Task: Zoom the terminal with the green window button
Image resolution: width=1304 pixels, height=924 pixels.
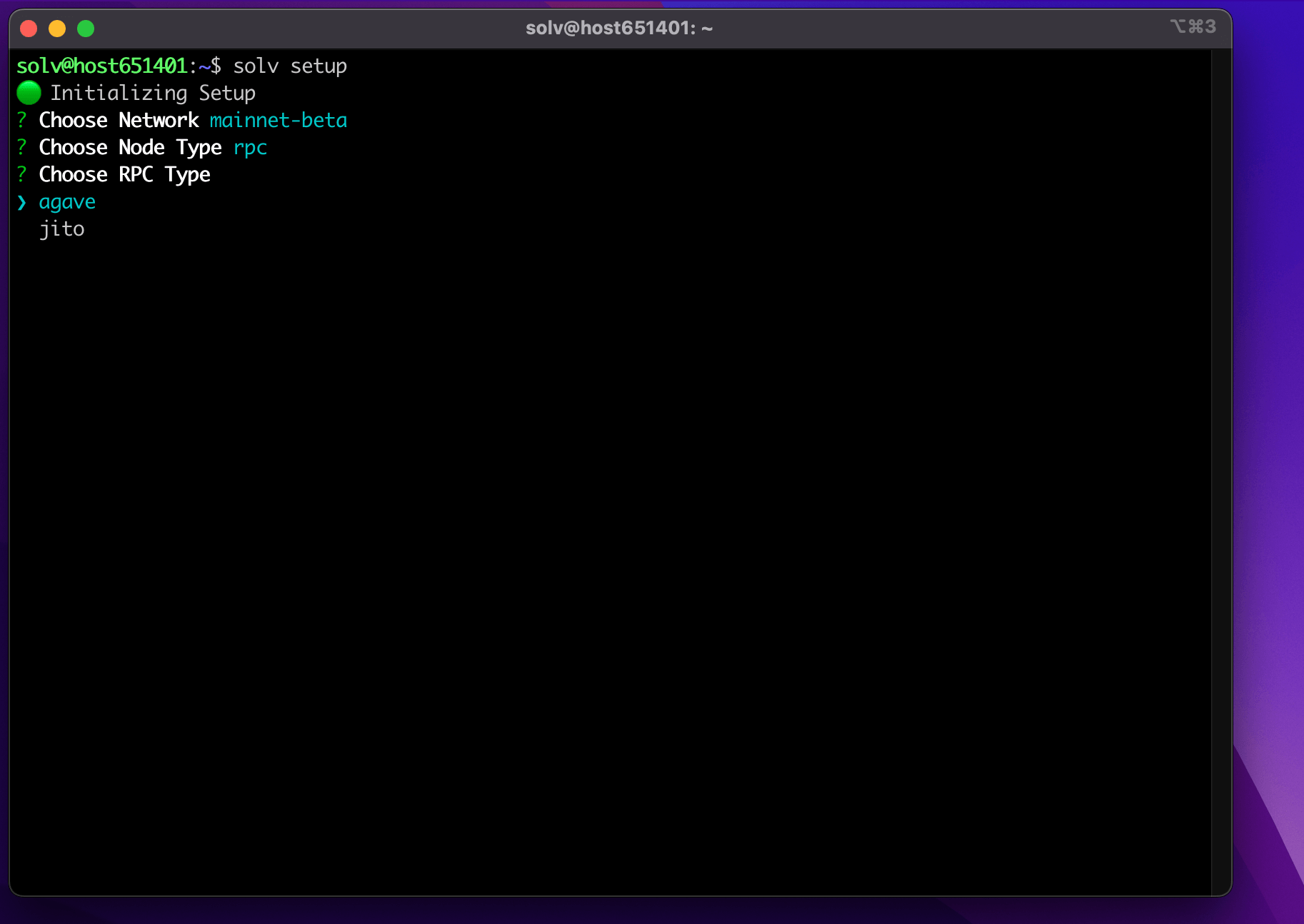Action: [x=86, y=29]
